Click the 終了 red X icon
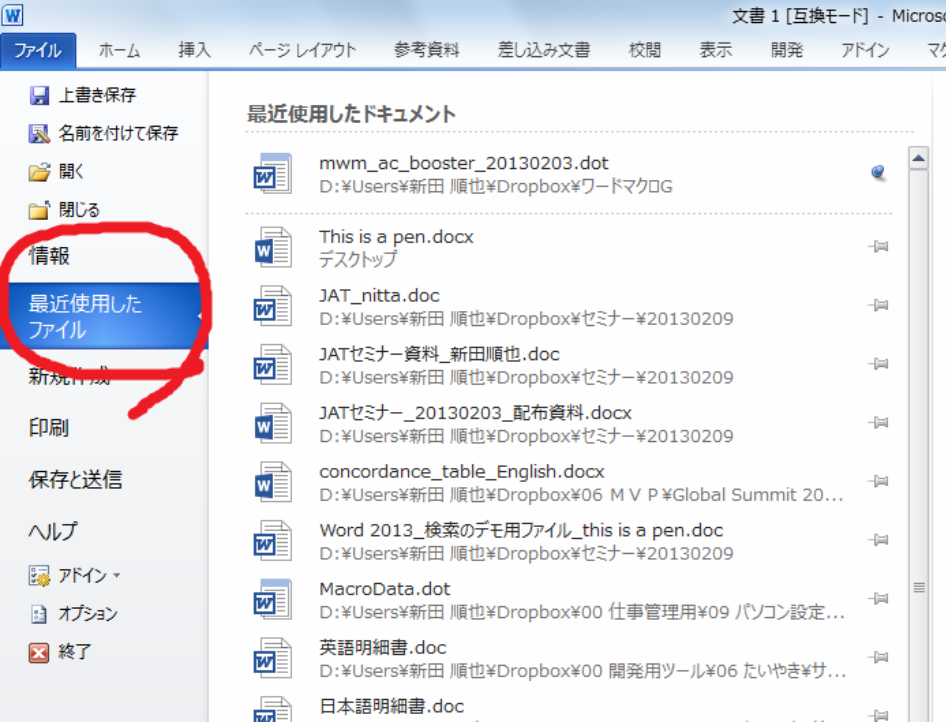946x722 pixels. [x=40, y=653]
